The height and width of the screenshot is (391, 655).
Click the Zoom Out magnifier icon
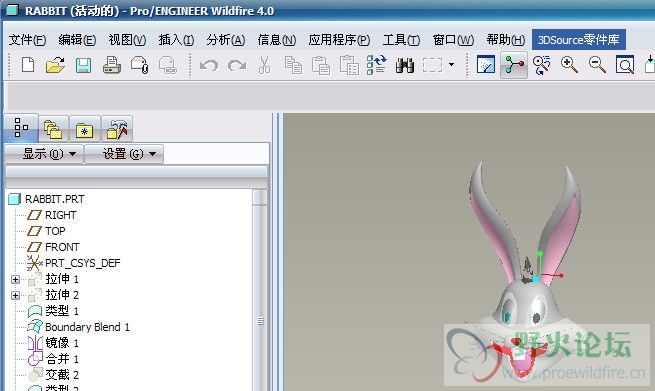(x=597, y=65)
